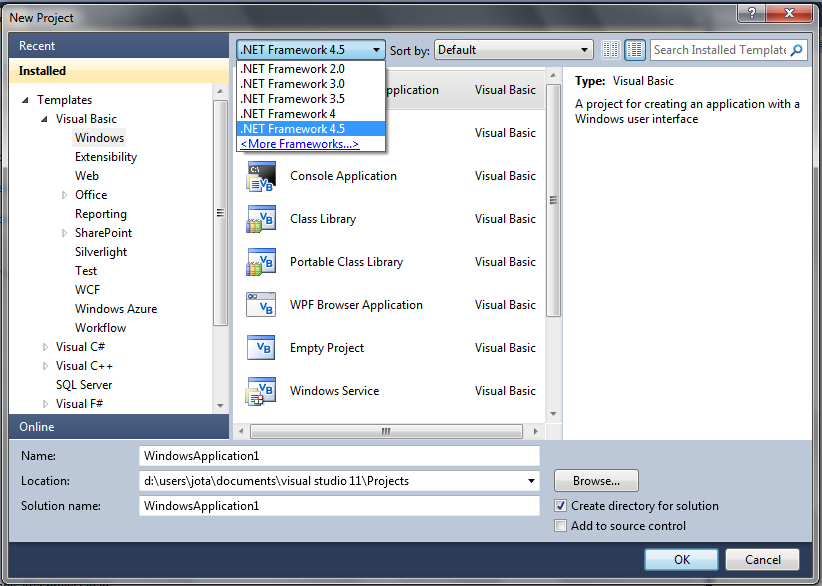Image resolution: width=822 pixels, height=586 pixels.
Task: Select Windows Azure in the tree
Action: tap(116, 309)
